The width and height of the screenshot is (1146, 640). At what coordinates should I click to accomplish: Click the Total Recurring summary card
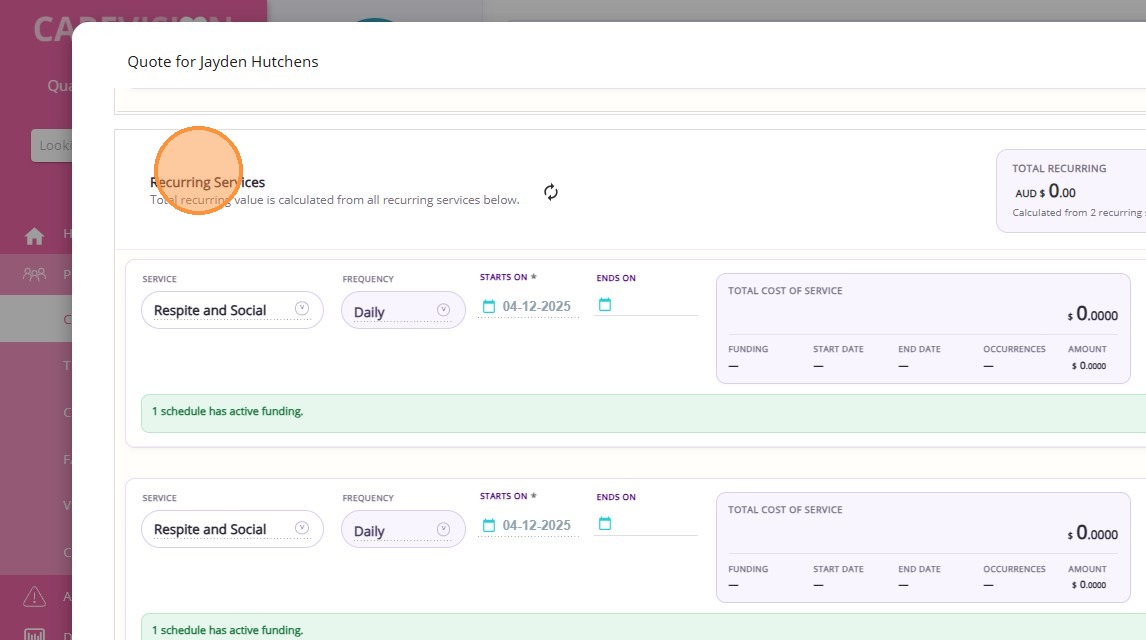click(1070, 190)
